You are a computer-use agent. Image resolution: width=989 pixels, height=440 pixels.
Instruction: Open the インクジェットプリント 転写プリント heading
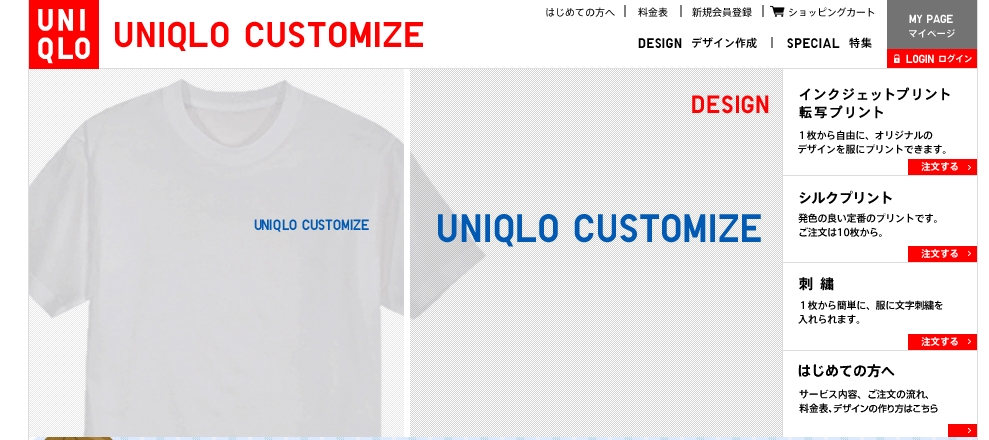tap(874, 103)
